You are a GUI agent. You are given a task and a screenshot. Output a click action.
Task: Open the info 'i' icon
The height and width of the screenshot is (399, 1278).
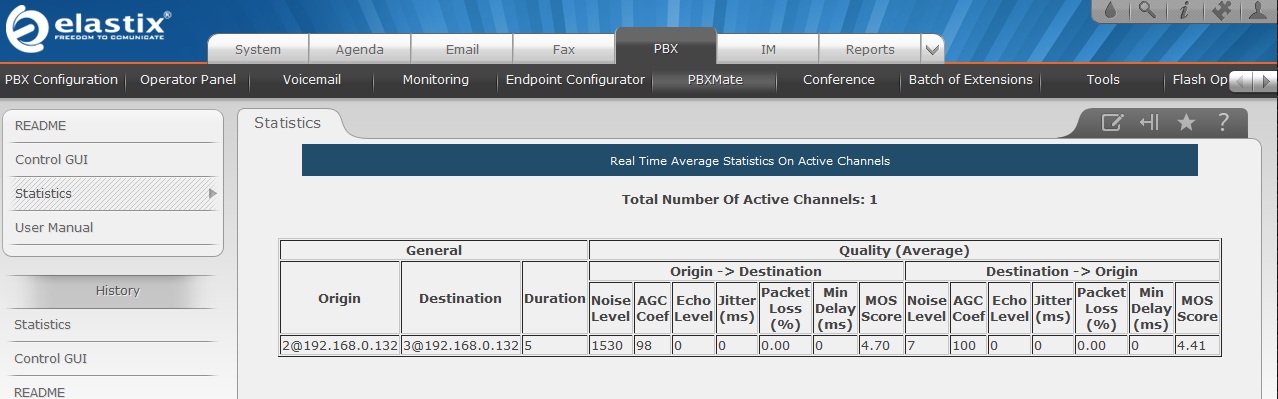pyautogui.click(x=1183, y=11)
